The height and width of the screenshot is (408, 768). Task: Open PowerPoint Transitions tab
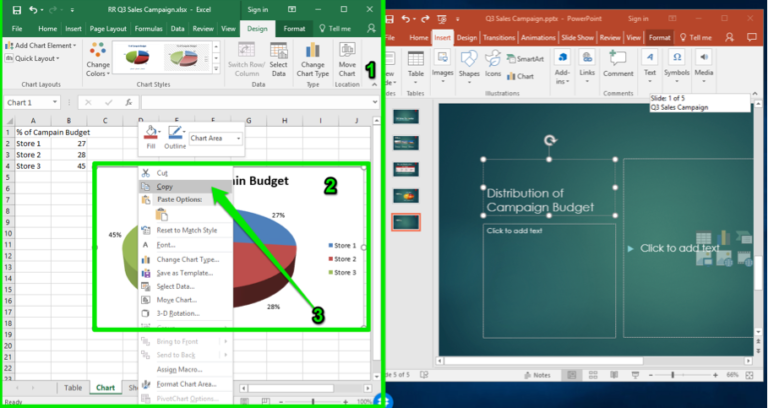click(x=499, y=37)
